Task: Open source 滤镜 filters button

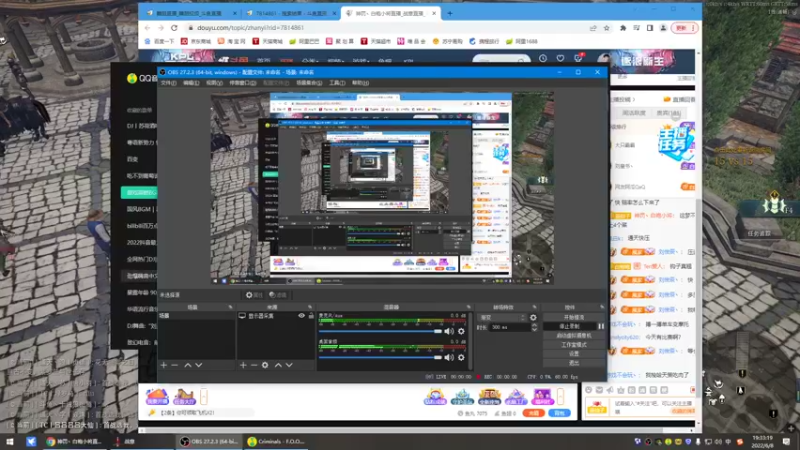Action: pos(278,295)
